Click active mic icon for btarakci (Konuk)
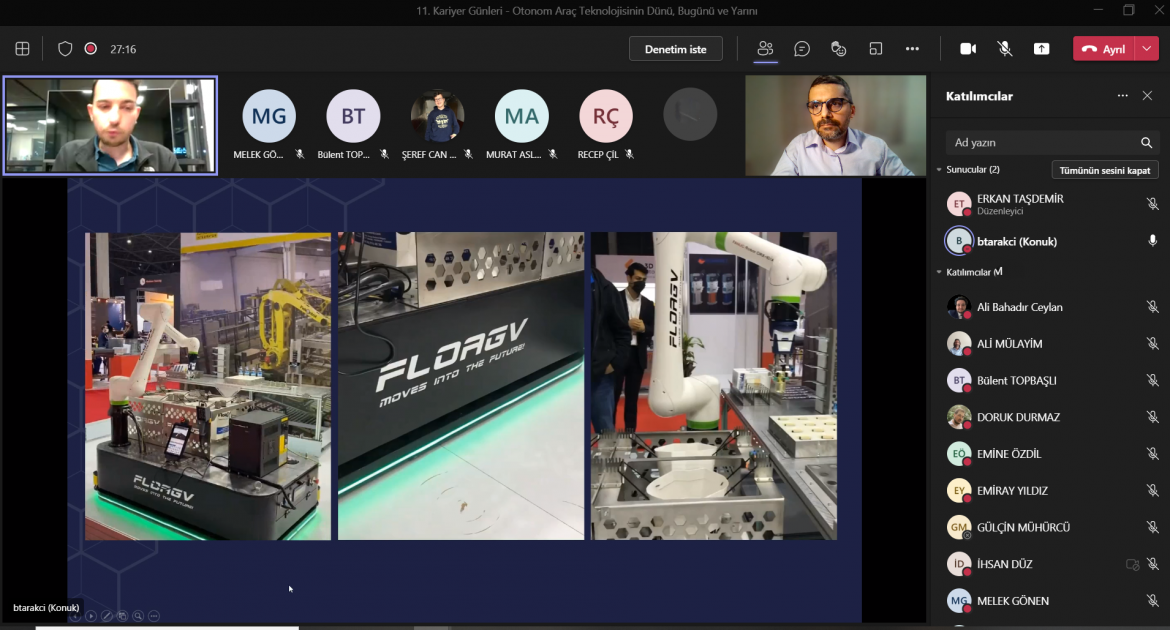This screenshot has height=630, width=1170. (x=1152, y=240)
